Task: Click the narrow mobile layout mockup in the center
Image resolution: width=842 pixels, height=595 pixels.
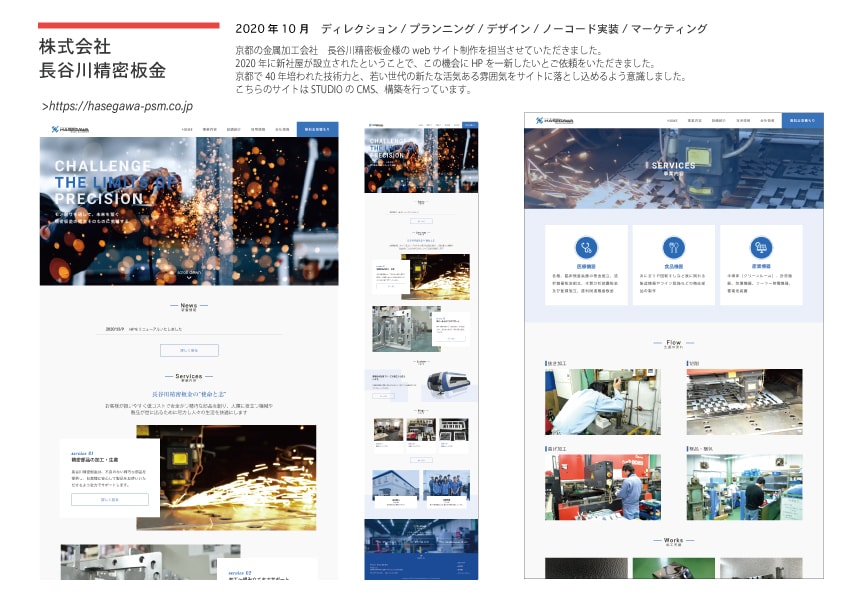Action: [421, 350]
